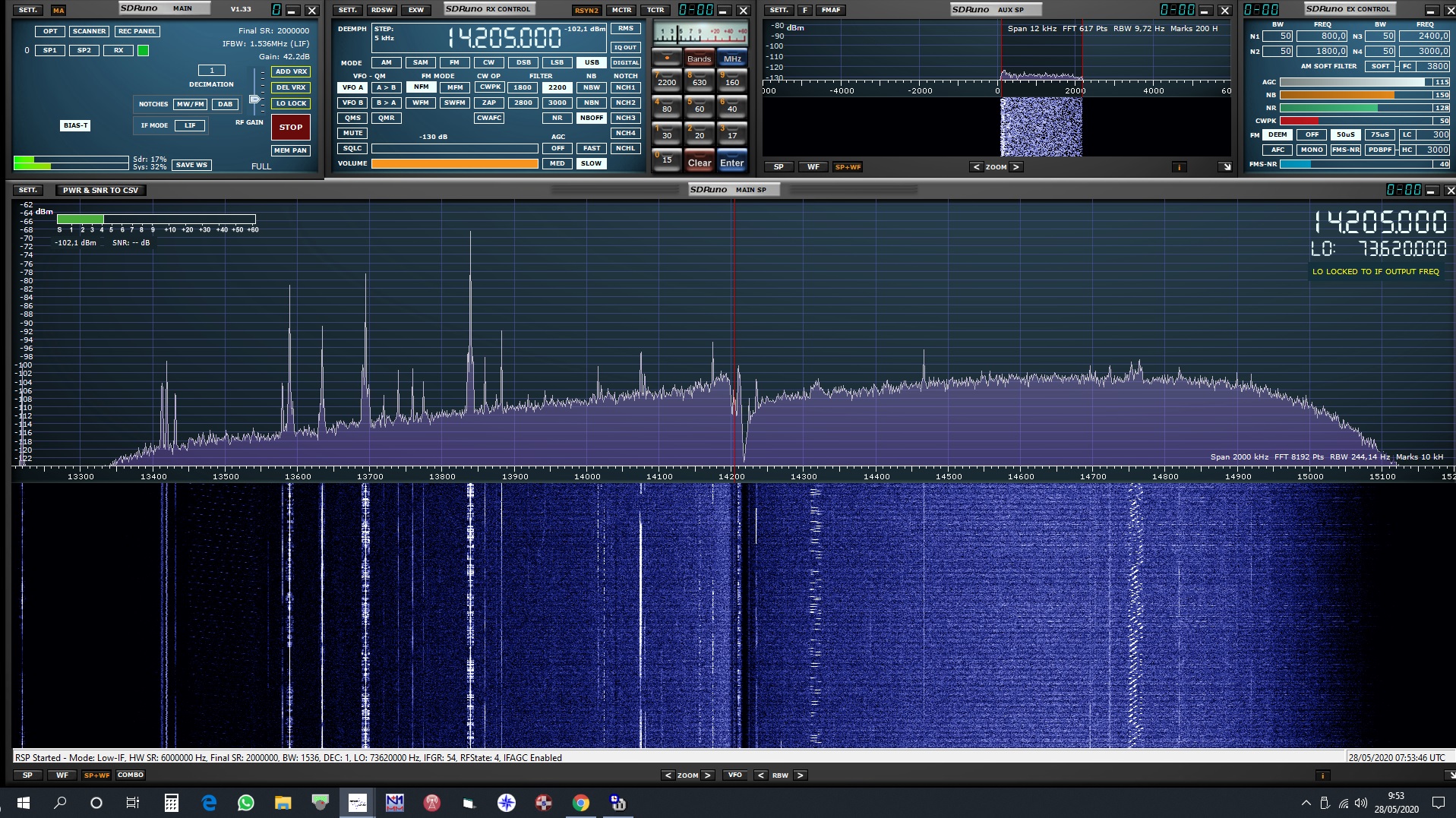Viewport: 1456px width, 818px height.
Task: Adjust the orange VOLUME slider bar
Action: pyautogui.click(x=454, y=163)
